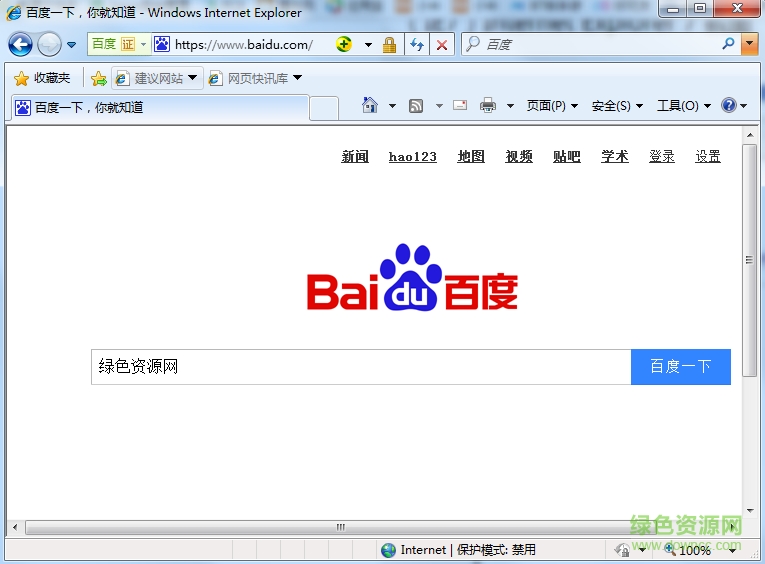Click the Internet Explorer icon in title bar
The image size is (765, 564).
pyautogui.click(x=13, y=13)
